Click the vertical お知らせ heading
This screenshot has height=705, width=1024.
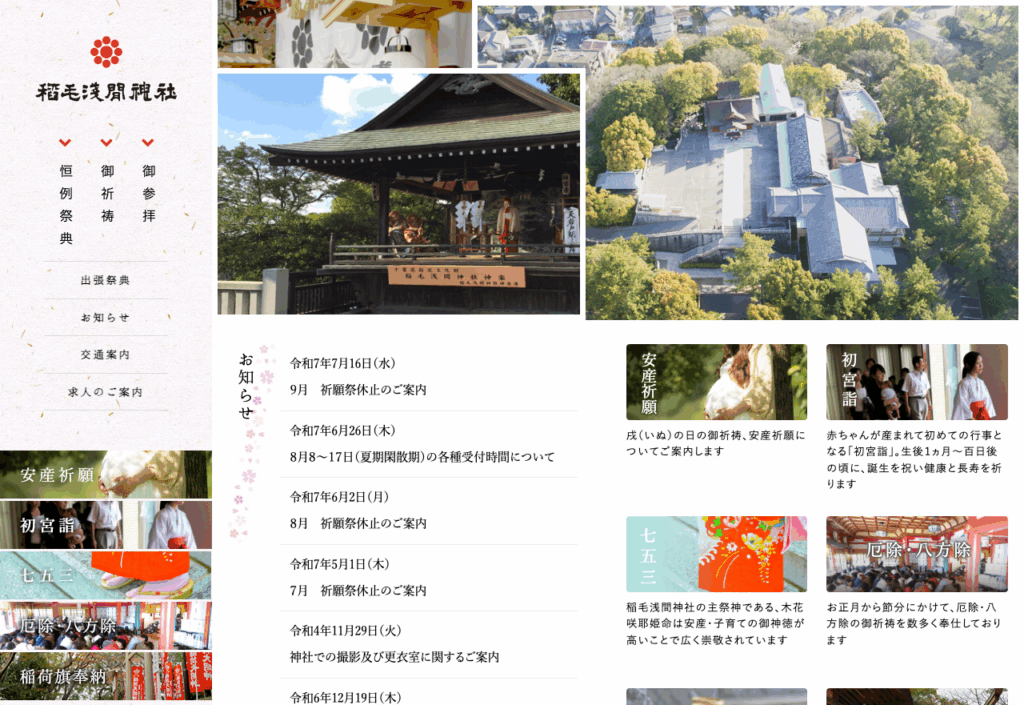click(x=246, y=385)
